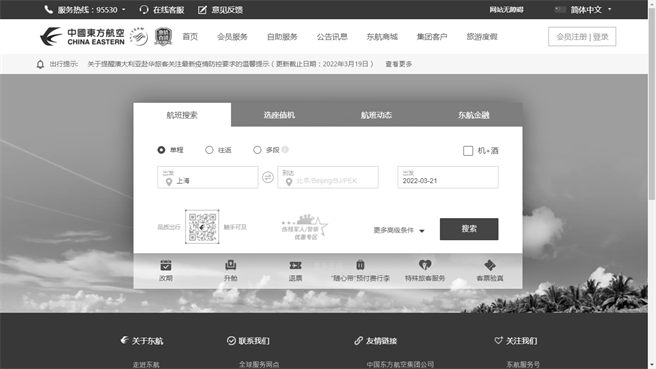Viewport: 656px width, 369px height.
Task: Click the QR code image
Action: (202, 227)
